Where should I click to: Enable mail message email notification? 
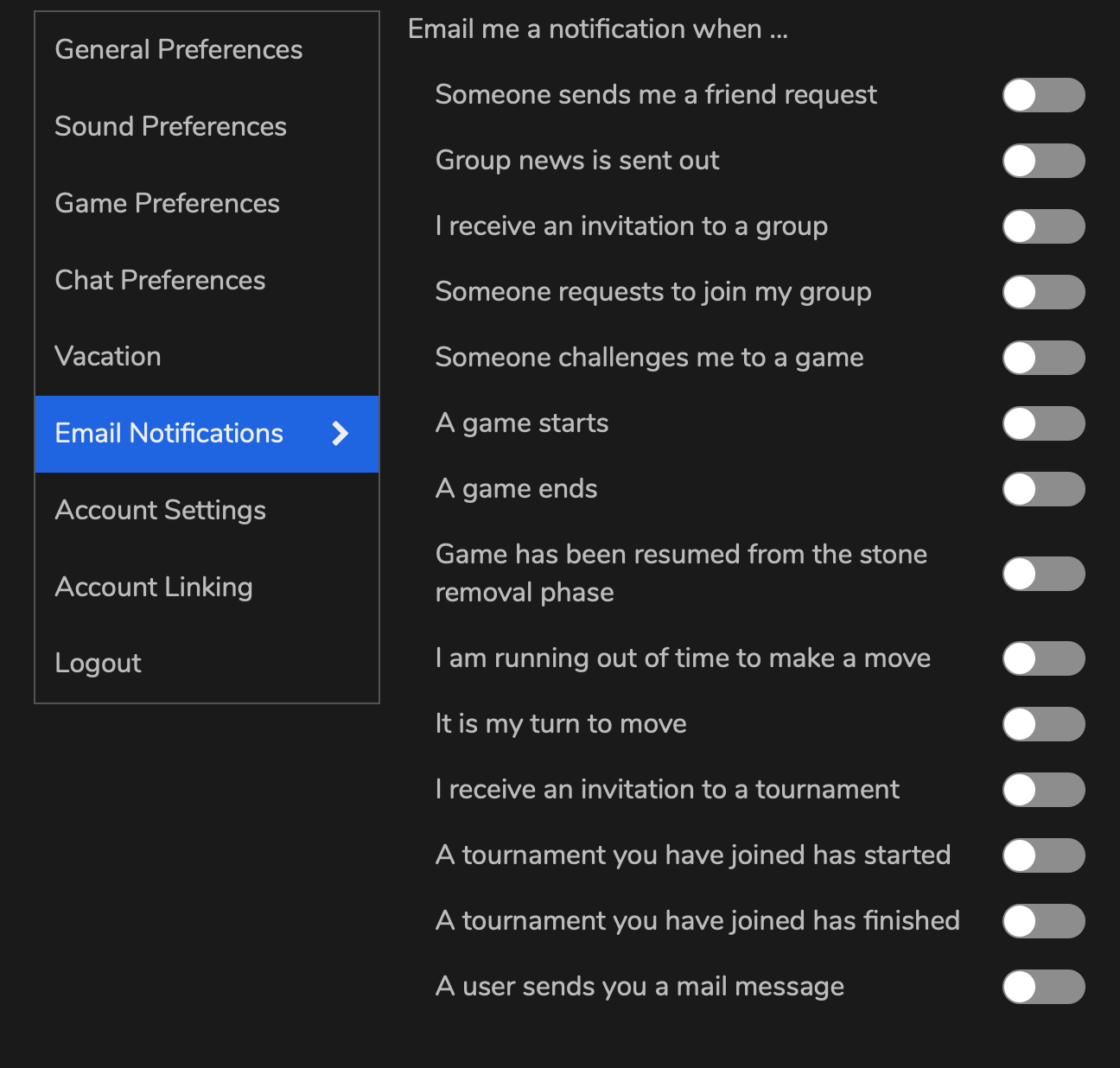coord(1043,987)
